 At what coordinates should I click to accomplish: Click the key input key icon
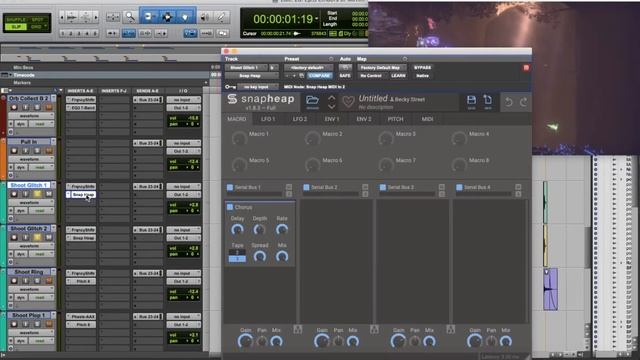[x=230, y=87]
